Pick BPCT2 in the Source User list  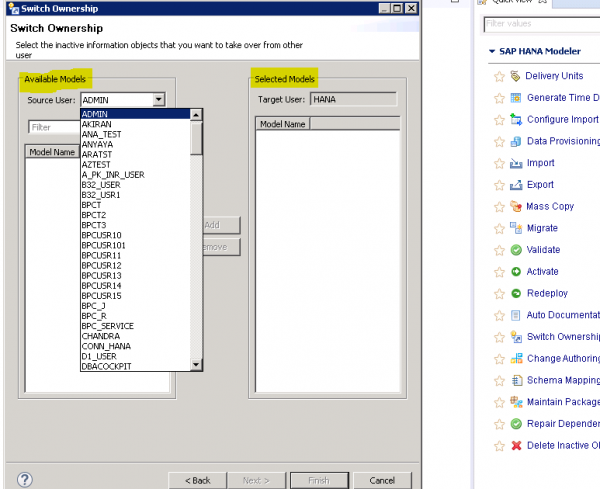click(135, 215)
